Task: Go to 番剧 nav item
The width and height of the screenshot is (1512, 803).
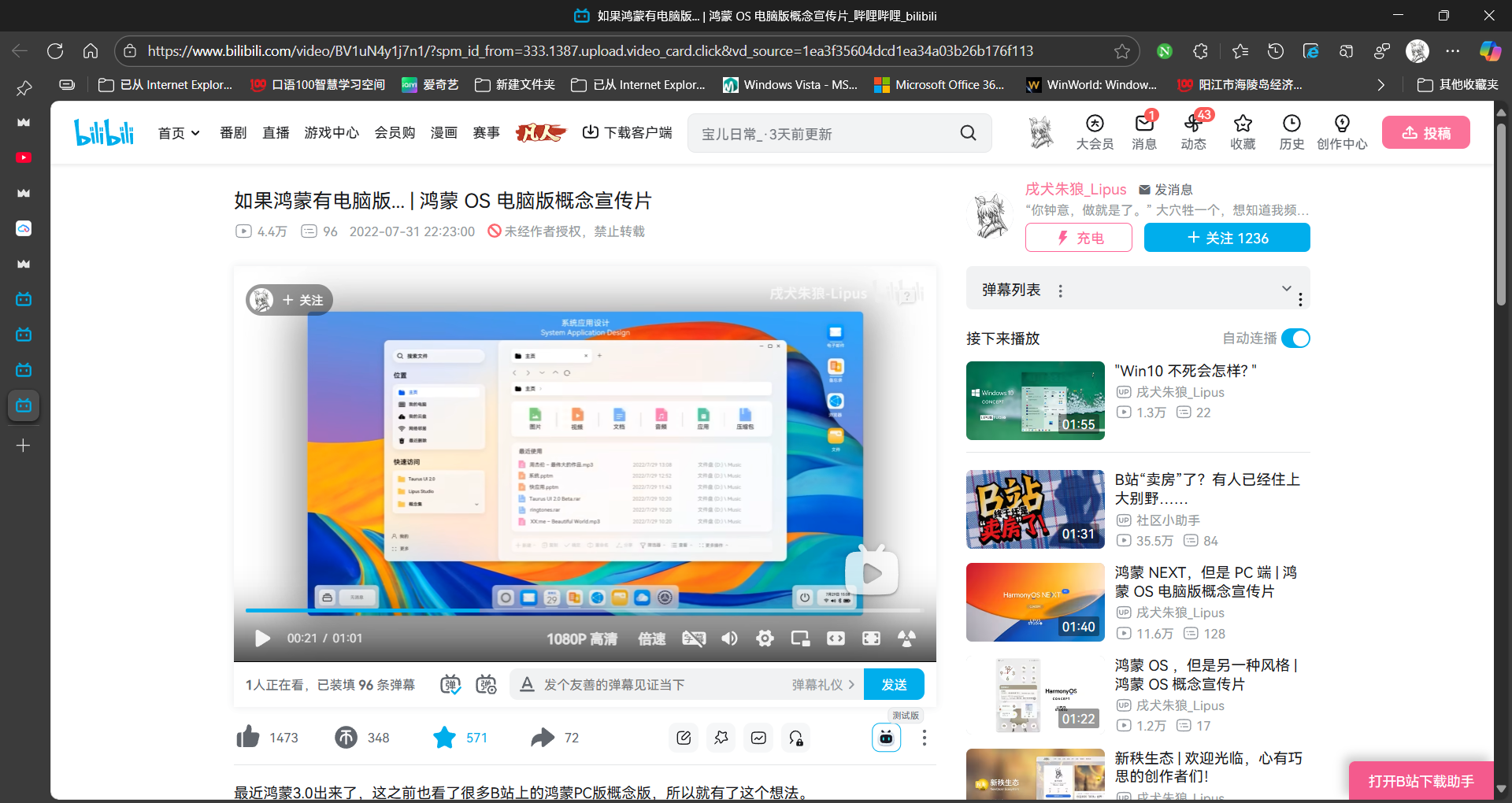Action: click(x=233, y=133)
